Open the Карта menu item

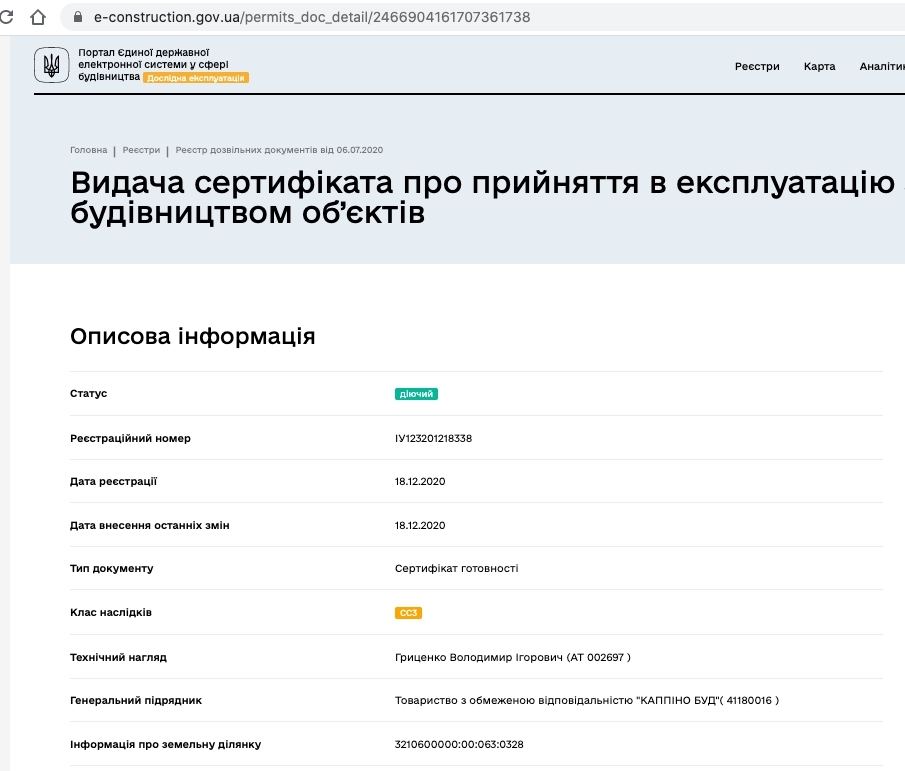click(x=820, y=66)
